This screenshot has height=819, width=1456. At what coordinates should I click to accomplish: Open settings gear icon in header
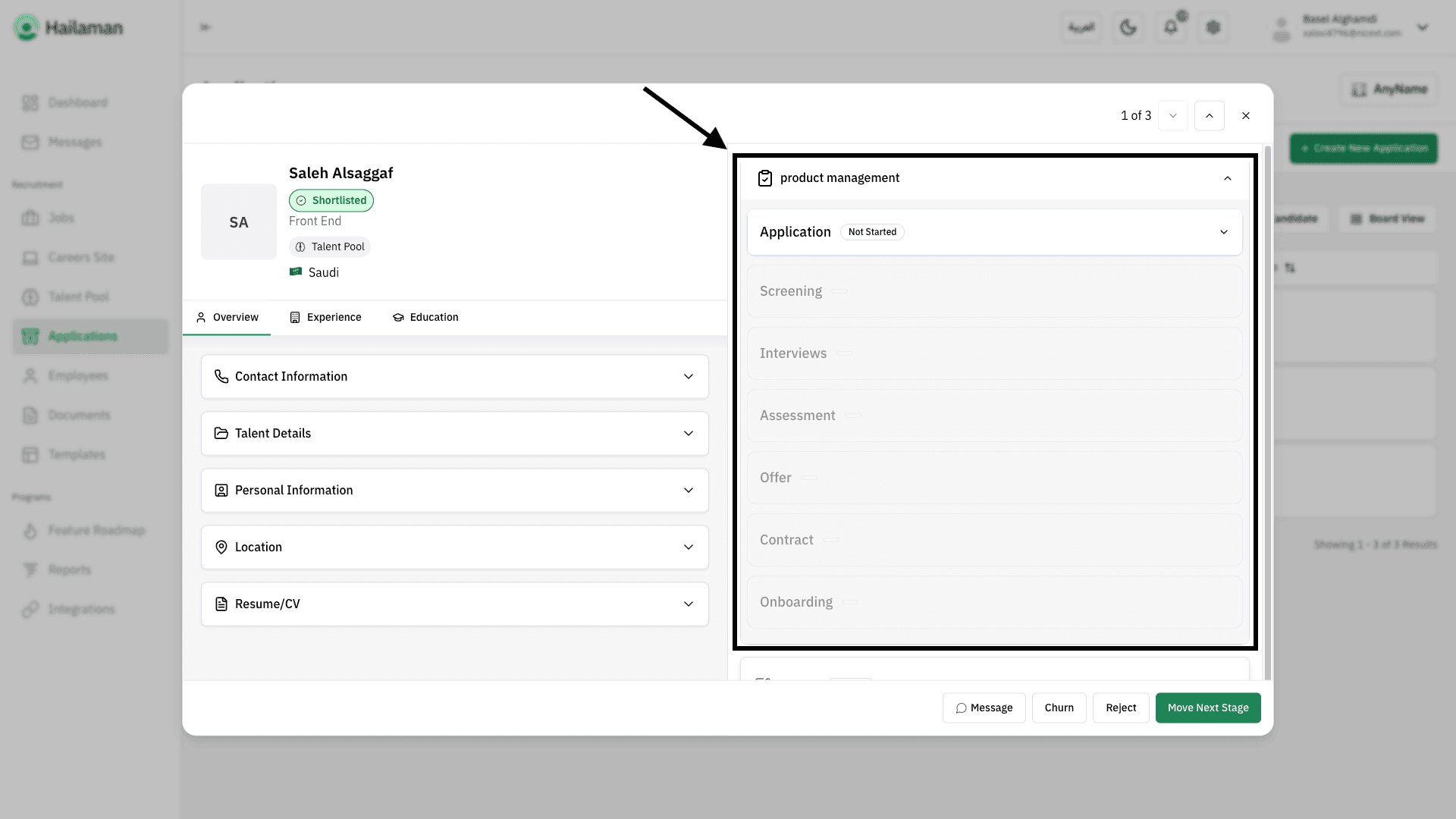[x=1213, y=27]
